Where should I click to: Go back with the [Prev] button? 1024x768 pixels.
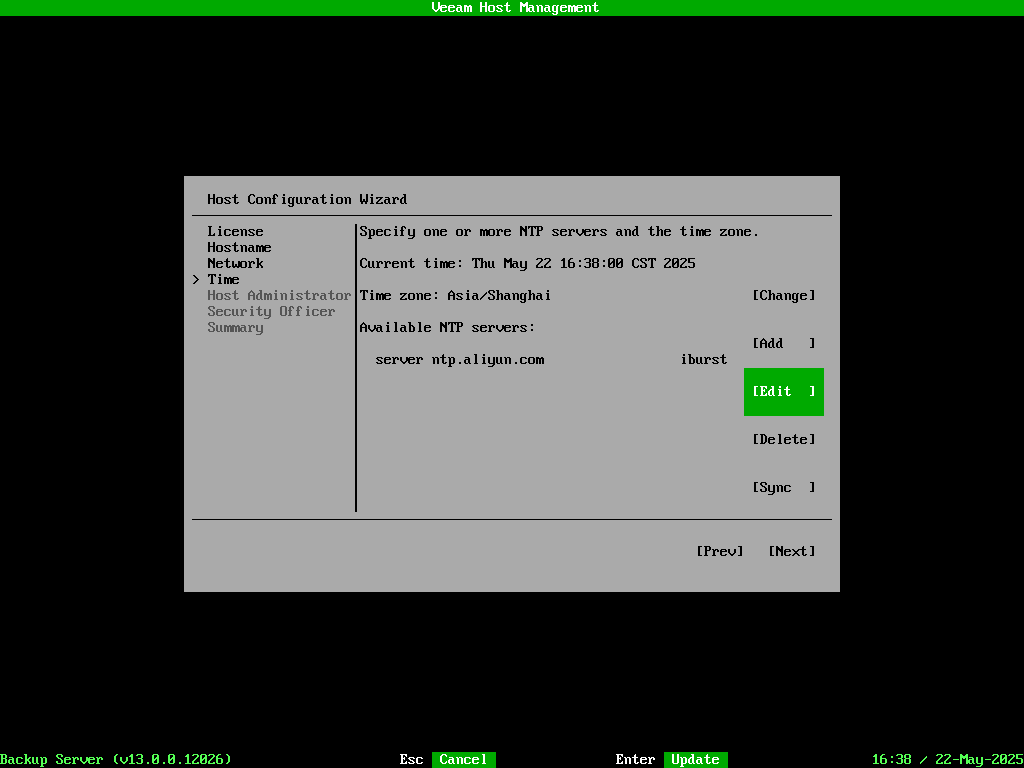(x=720, y=551)
